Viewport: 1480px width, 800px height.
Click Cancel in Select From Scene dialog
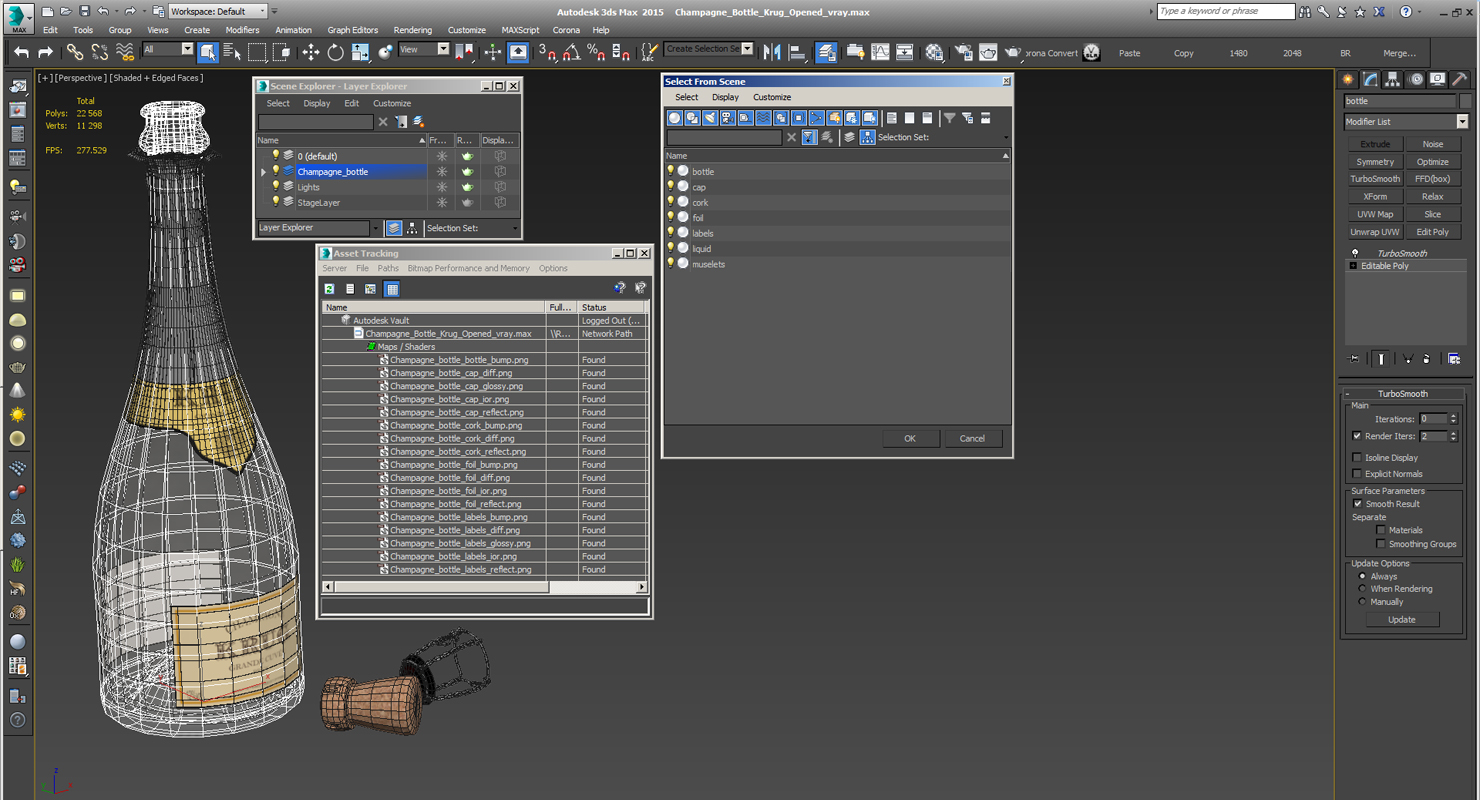click(x=972, y=439)
